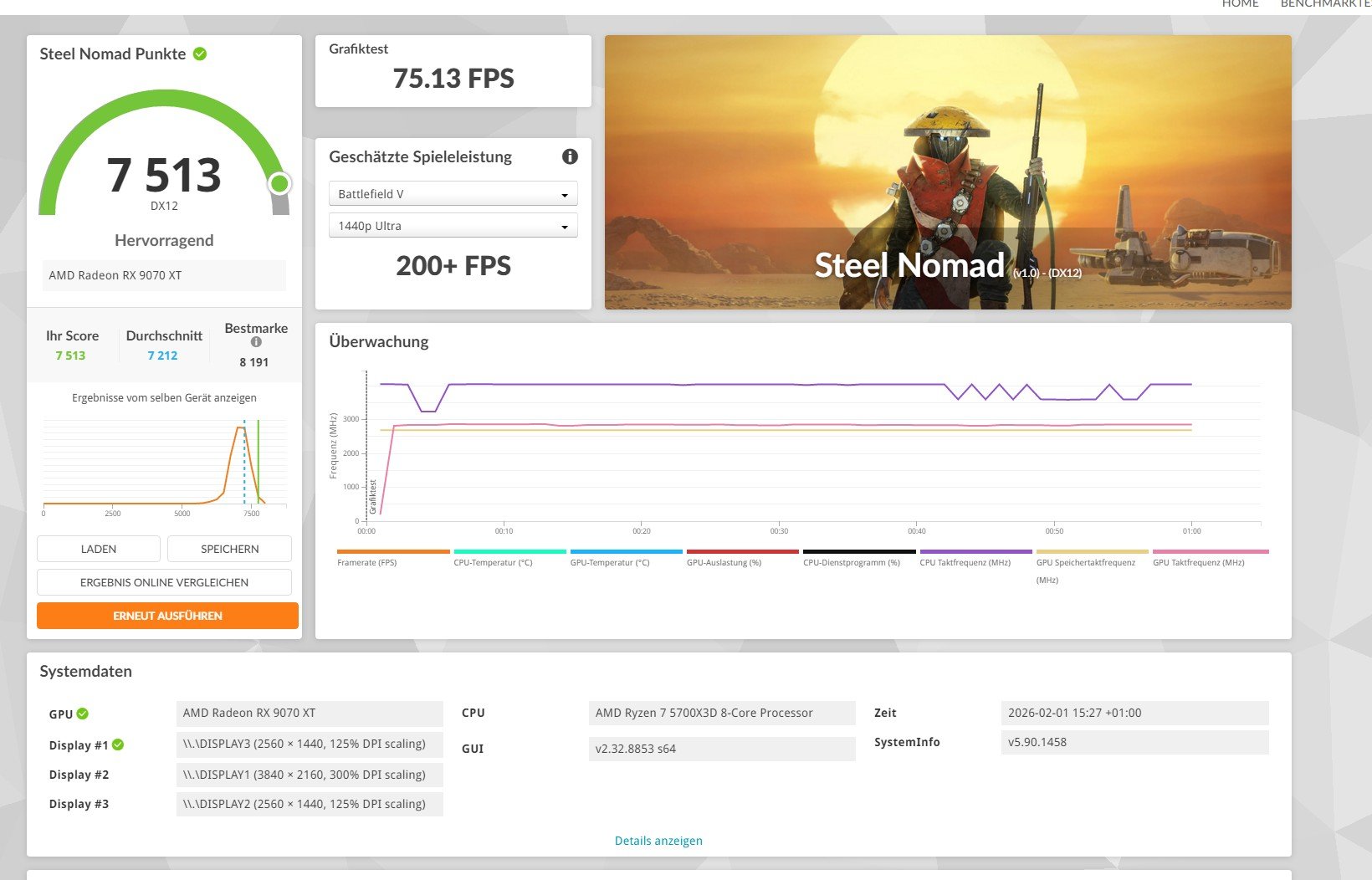Screen dimensions: 1372x880
Task: Open the BENCHMARKTESTS menu item
Action: click(1326, 4)
